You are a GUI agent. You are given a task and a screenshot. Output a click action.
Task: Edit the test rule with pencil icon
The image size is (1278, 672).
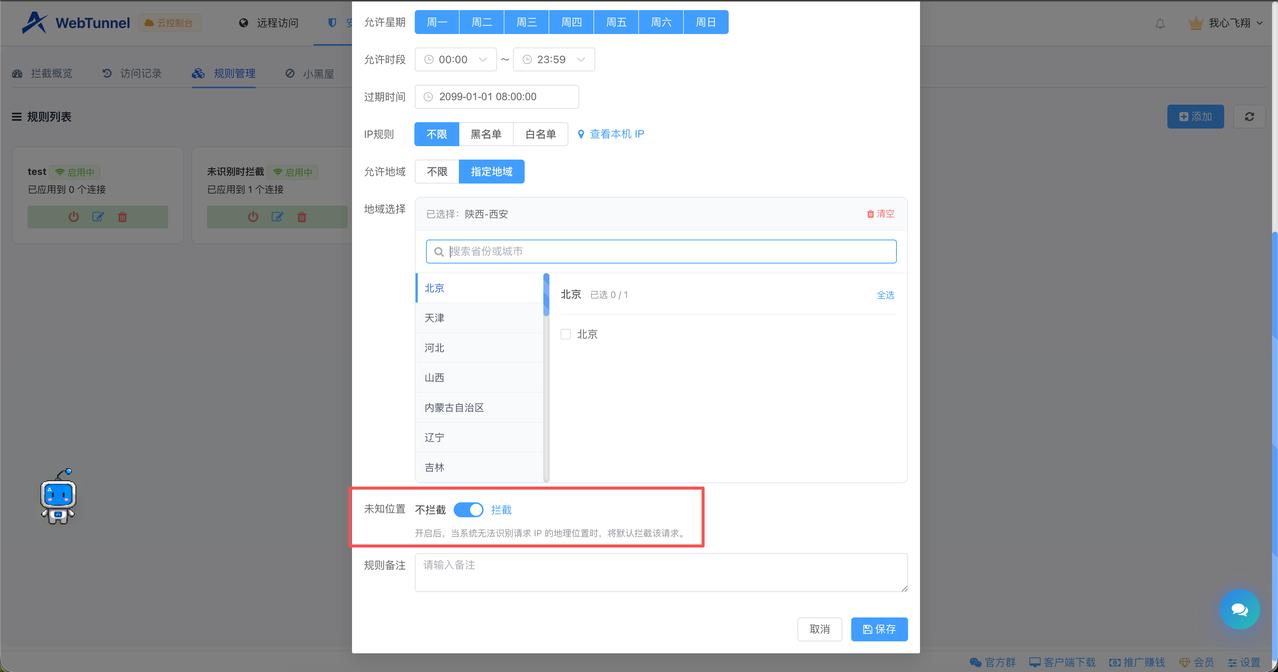tap(98, 217)
